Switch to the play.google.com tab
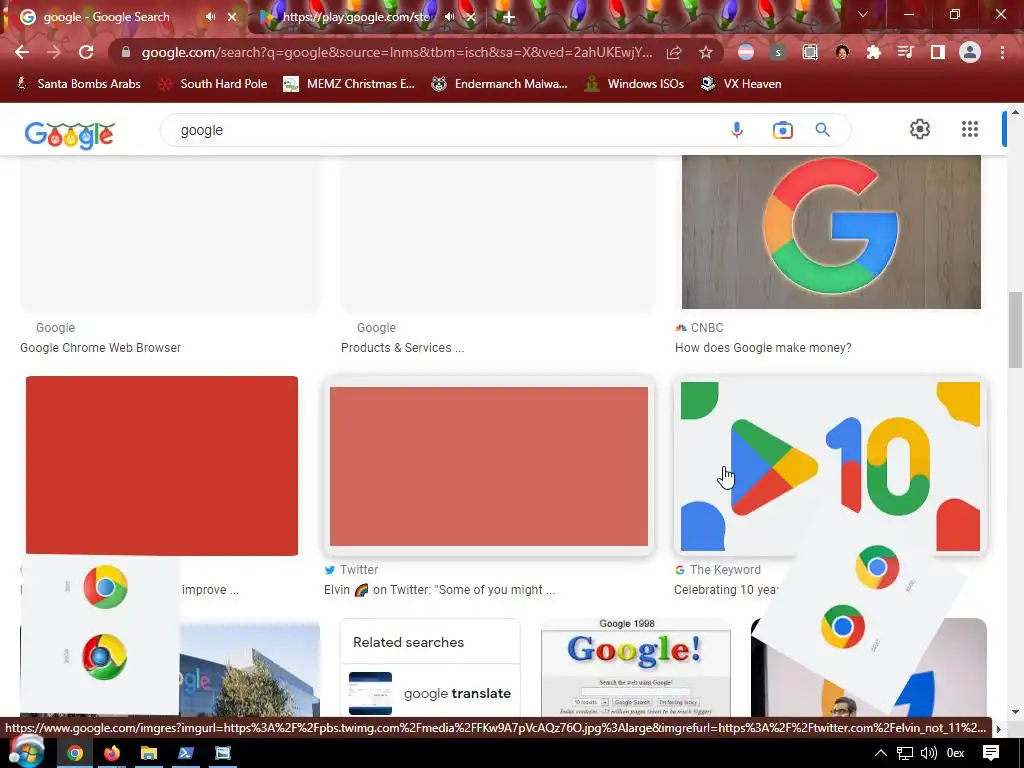1024x768 pixels. tap(355, 17)
